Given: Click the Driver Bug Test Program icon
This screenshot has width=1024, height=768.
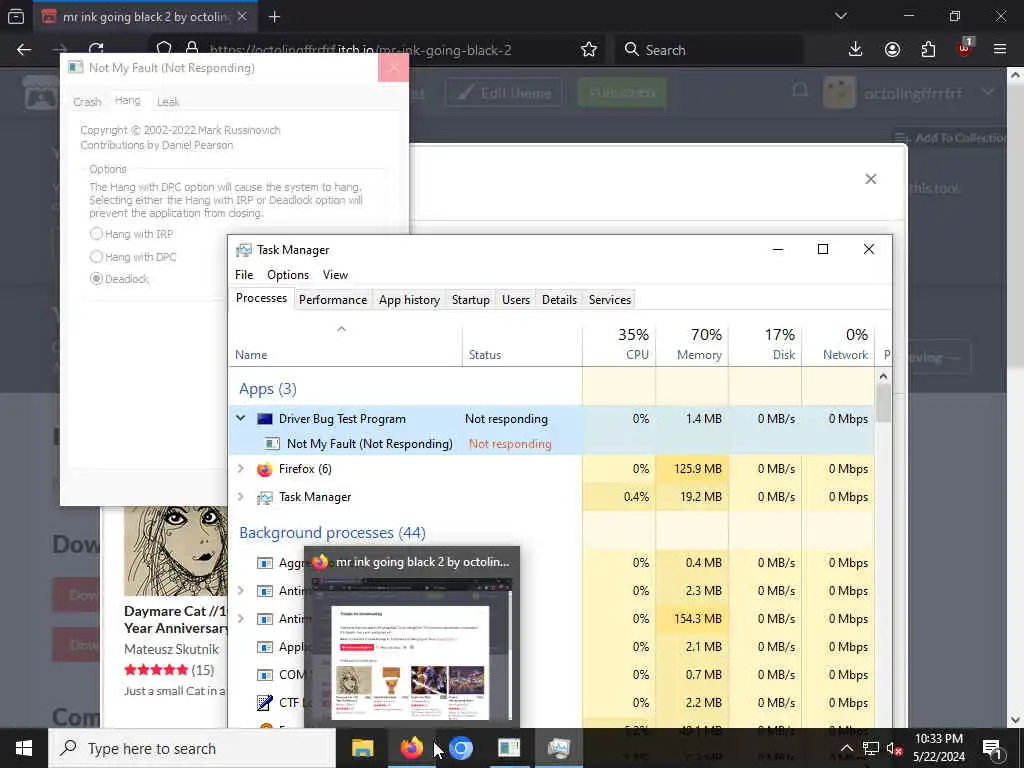Looking at the screenshot, I should coord(264,419).
